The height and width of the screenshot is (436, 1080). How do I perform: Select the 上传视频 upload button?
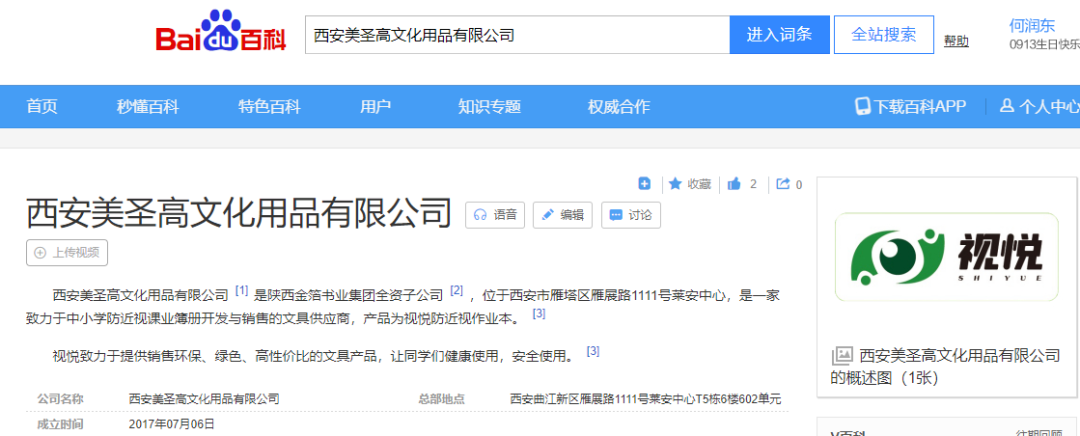67,253
